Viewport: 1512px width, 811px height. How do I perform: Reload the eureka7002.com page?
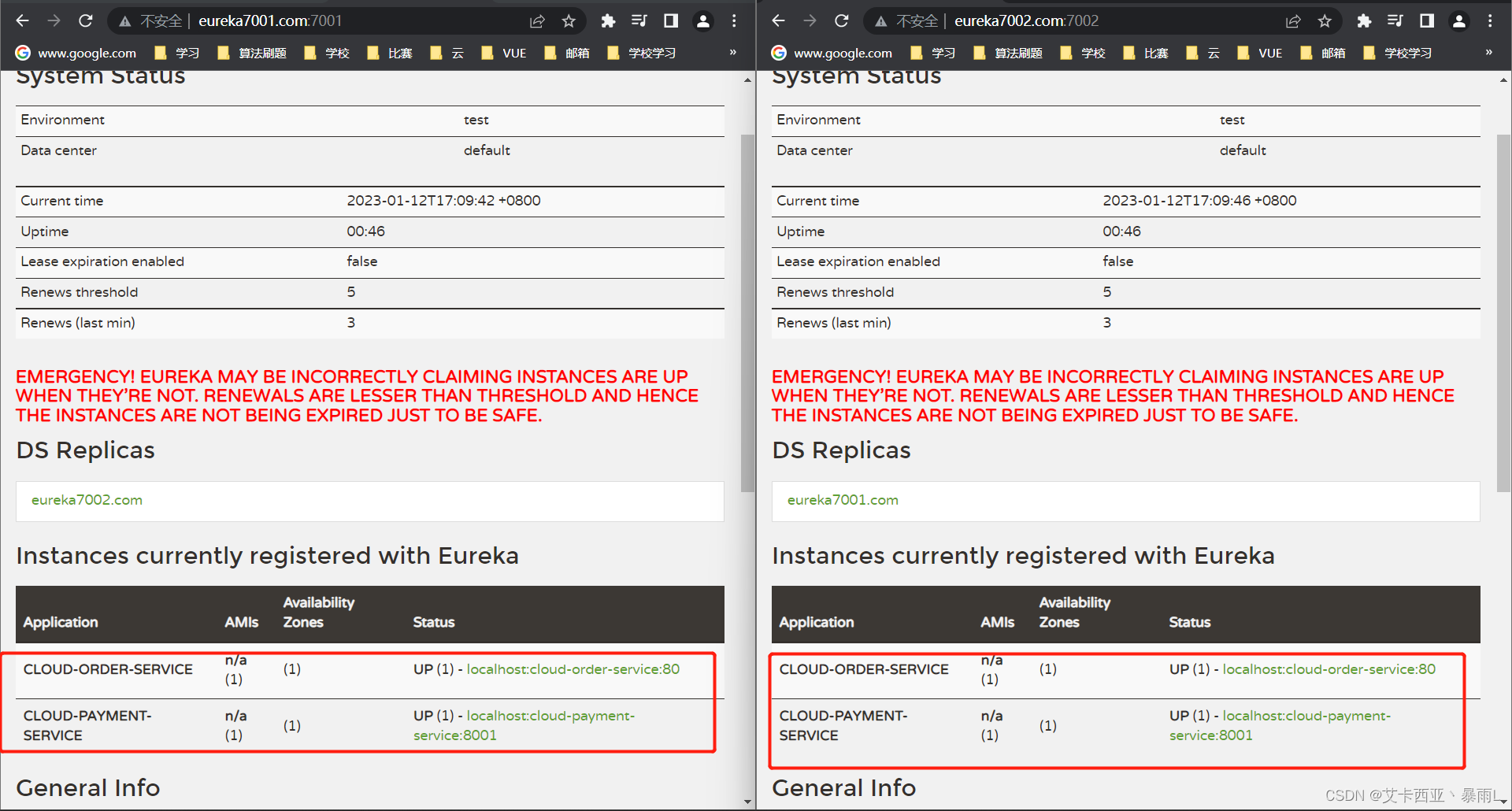pyautogui.click(x=842, y=21)
